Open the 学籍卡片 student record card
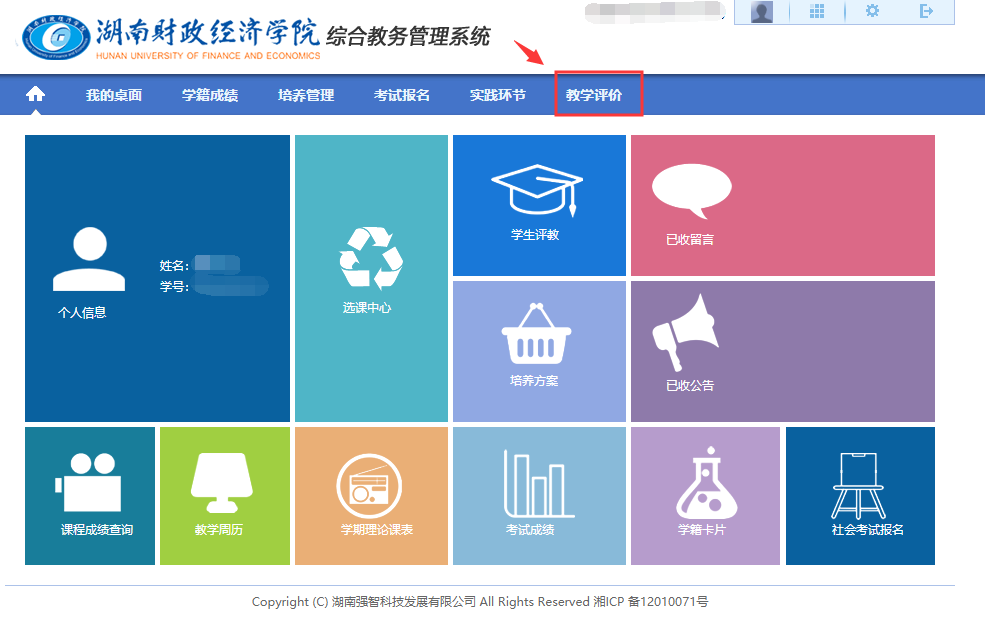Image resolution: width=985 pixels, height=618 pixels. point(705,495)
